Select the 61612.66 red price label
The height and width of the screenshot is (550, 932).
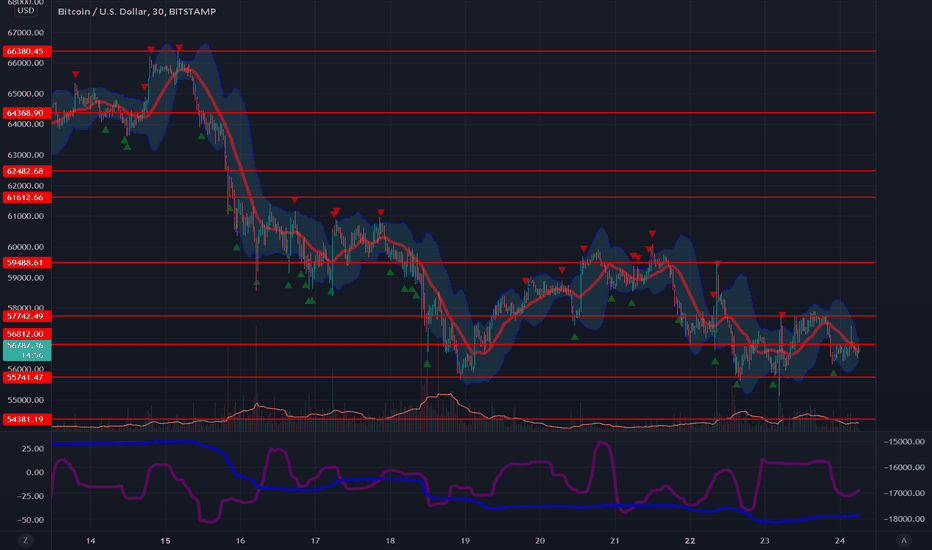[x=27, y=197]
